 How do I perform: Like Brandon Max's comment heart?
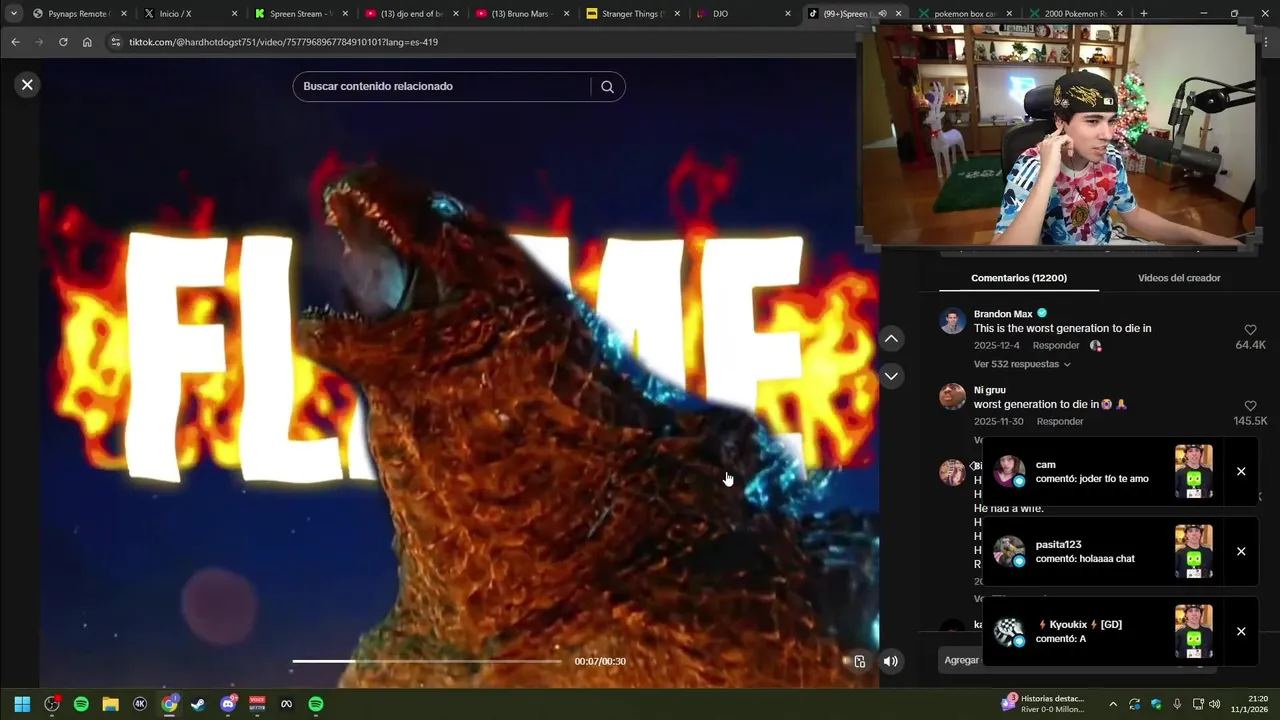pyautogui.click(x=1250, y=330)
